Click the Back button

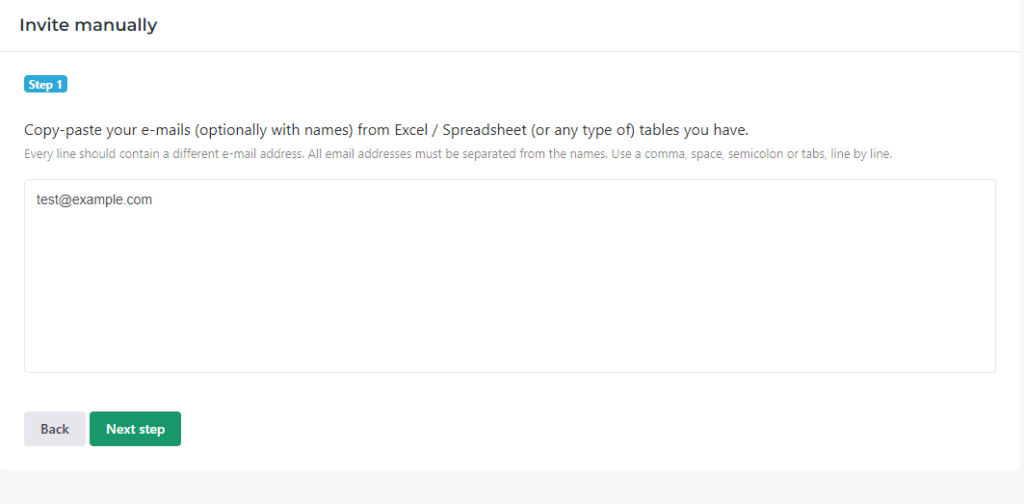pyautogui.click(x=54, y=429)
